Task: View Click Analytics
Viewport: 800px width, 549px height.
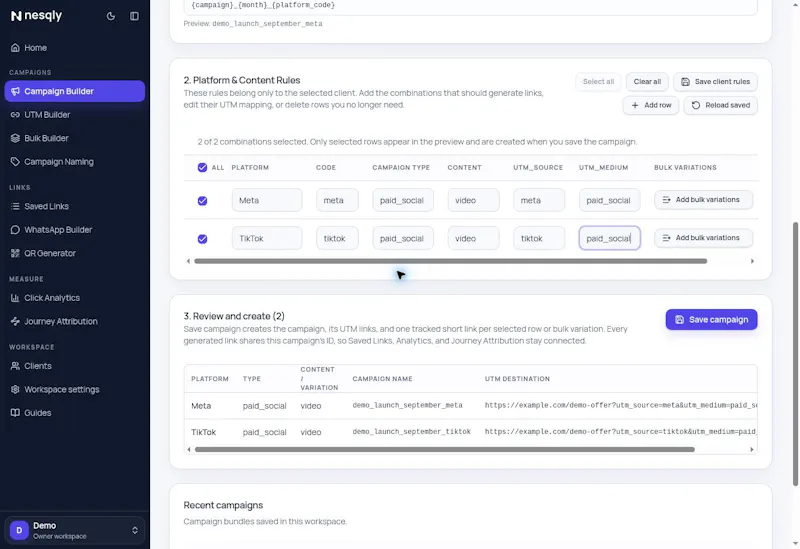Action: click(x=74, y=298)
